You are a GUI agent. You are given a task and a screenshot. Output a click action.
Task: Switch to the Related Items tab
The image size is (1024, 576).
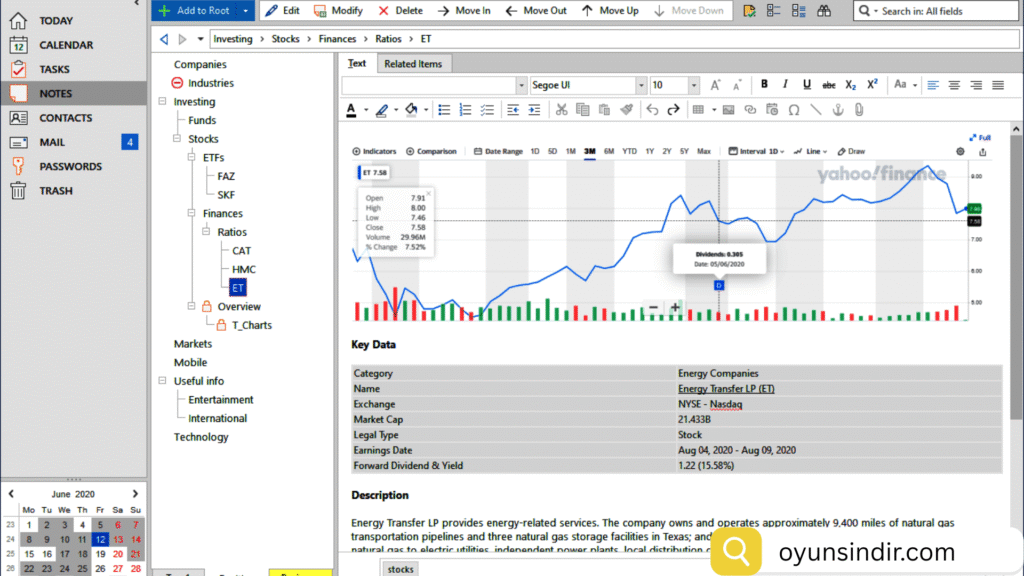pyautogui.click(x=412, y=64)
